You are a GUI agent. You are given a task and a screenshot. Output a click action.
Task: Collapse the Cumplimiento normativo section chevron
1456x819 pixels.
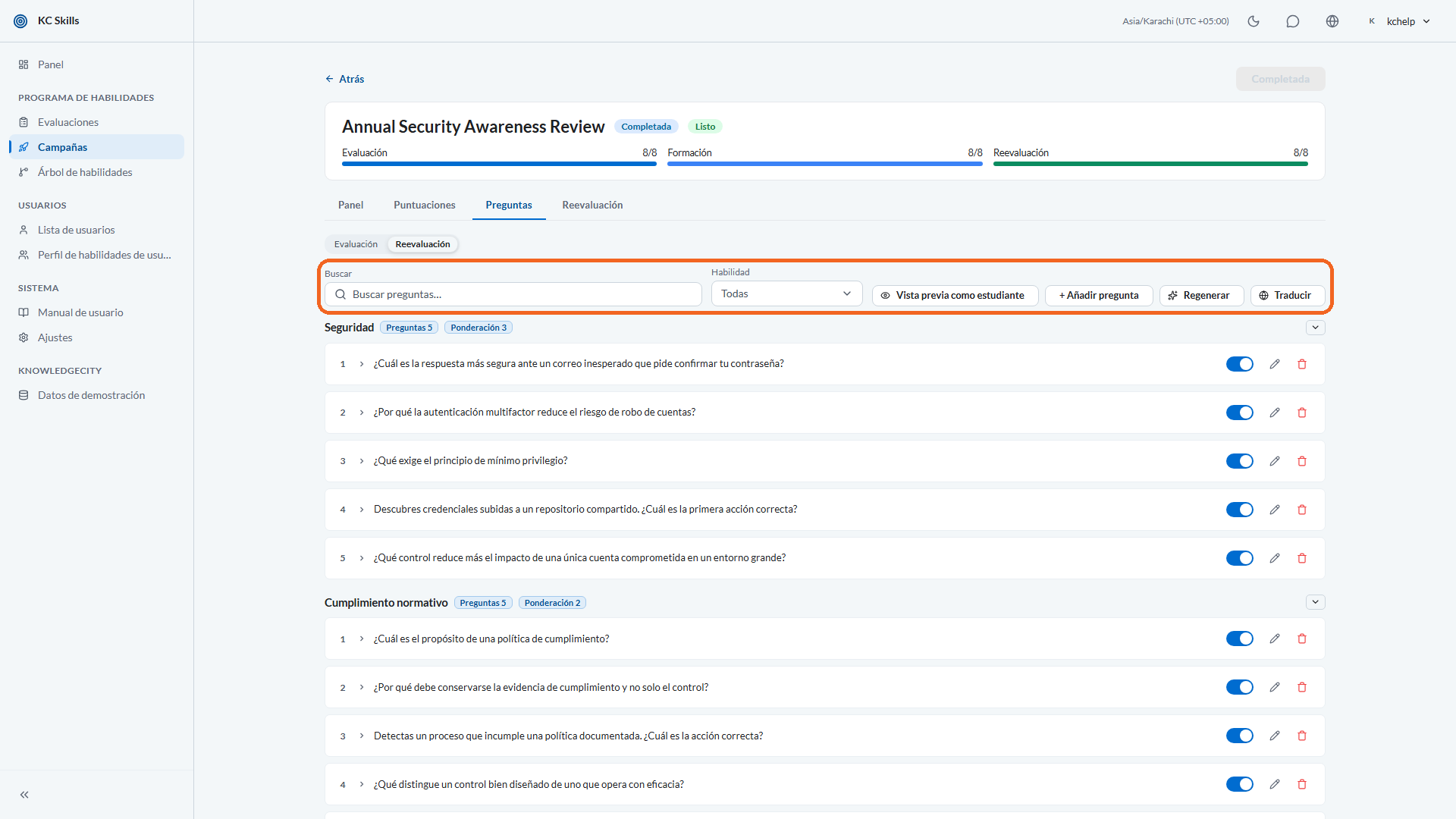pos(1316,602)
